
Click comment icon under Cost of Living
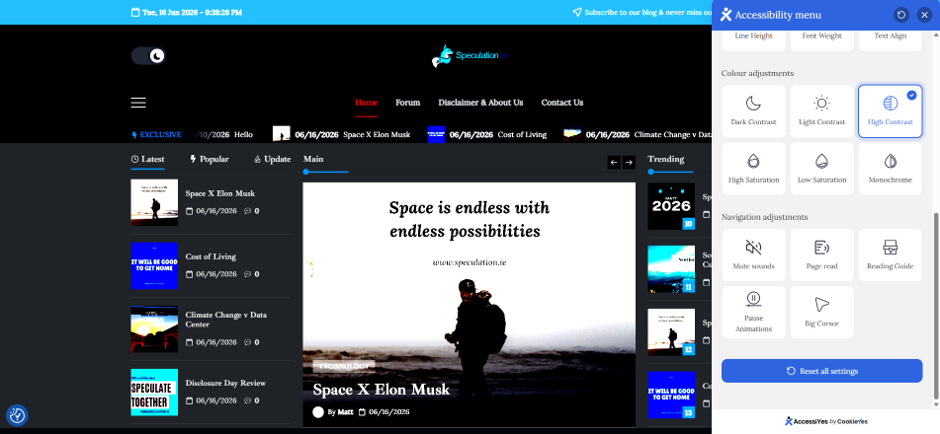248,274
